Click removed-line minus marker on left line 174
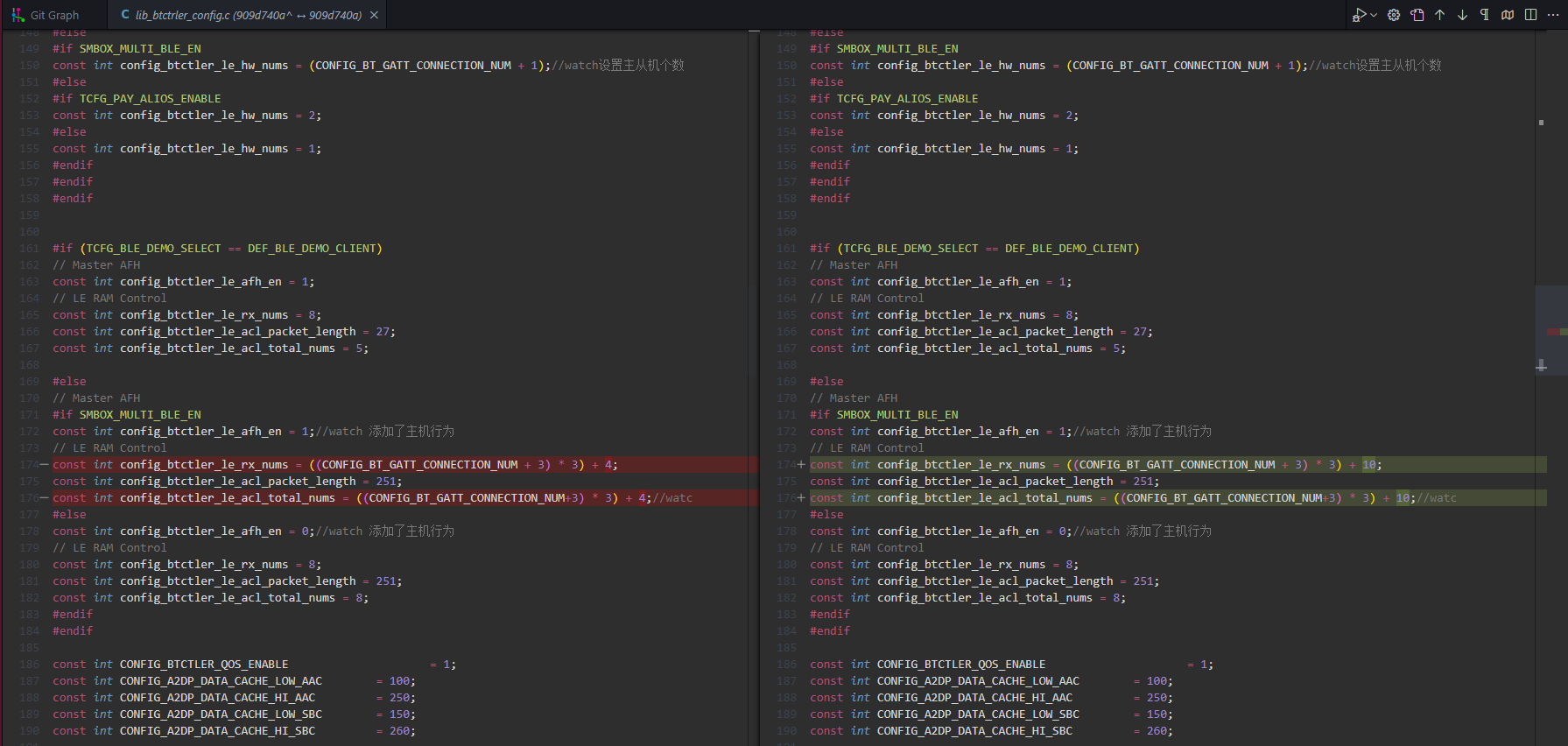 (x=45, y=465)
